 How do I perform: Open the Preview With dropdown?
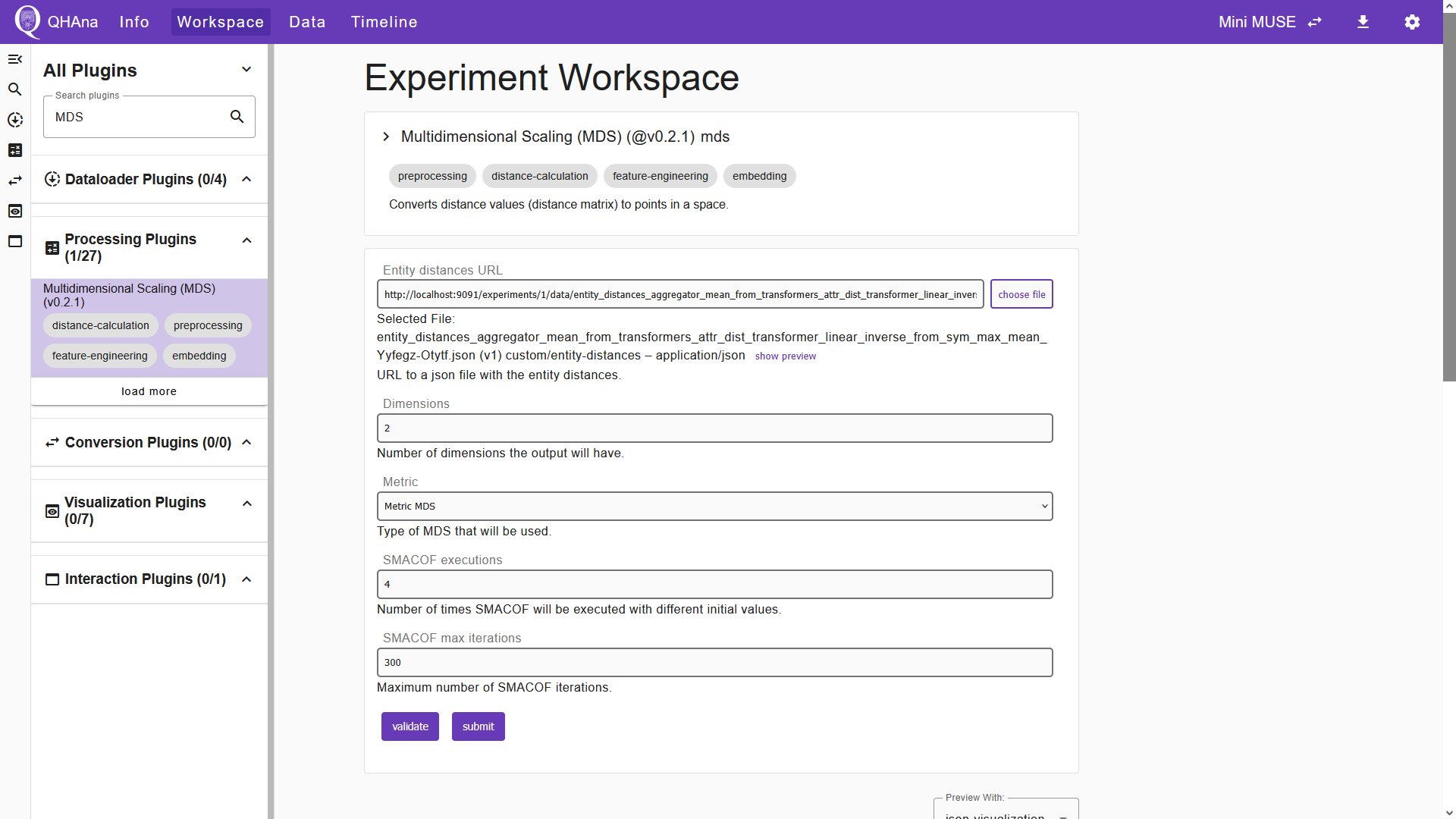tap(1006, 810)
